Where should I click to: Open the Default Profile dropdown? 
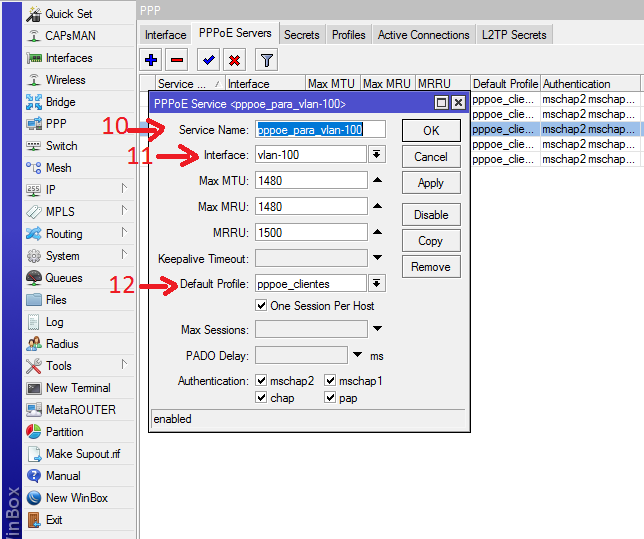pos(377,283)
